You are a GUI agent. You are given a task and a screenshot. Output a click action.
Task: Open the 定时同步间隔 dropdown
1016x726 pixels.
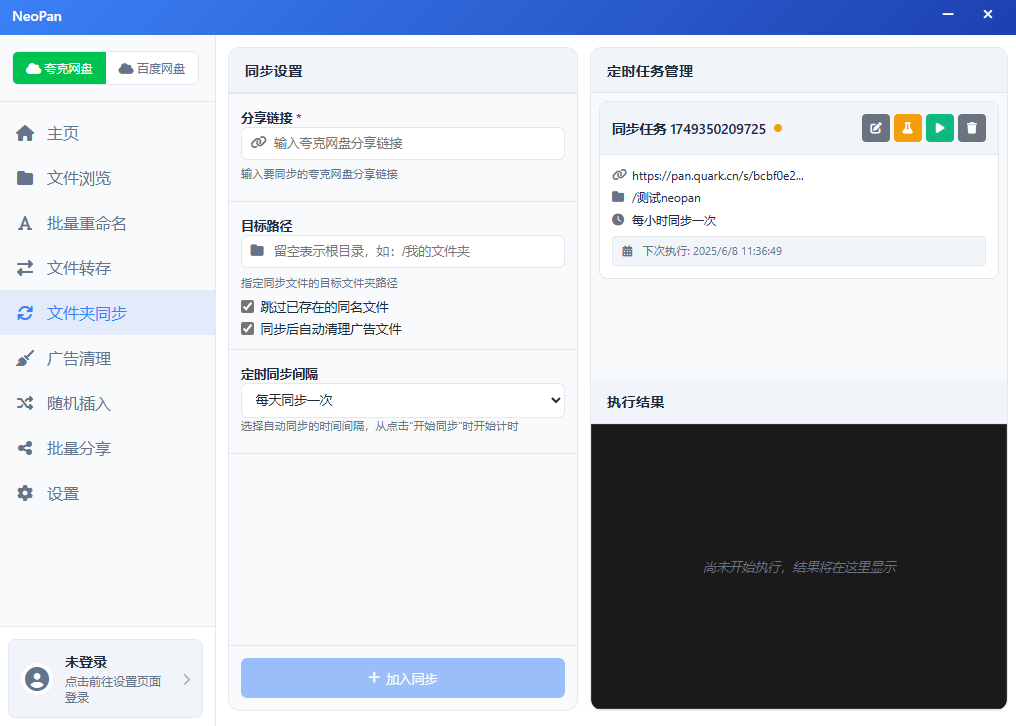coord(402,401)
